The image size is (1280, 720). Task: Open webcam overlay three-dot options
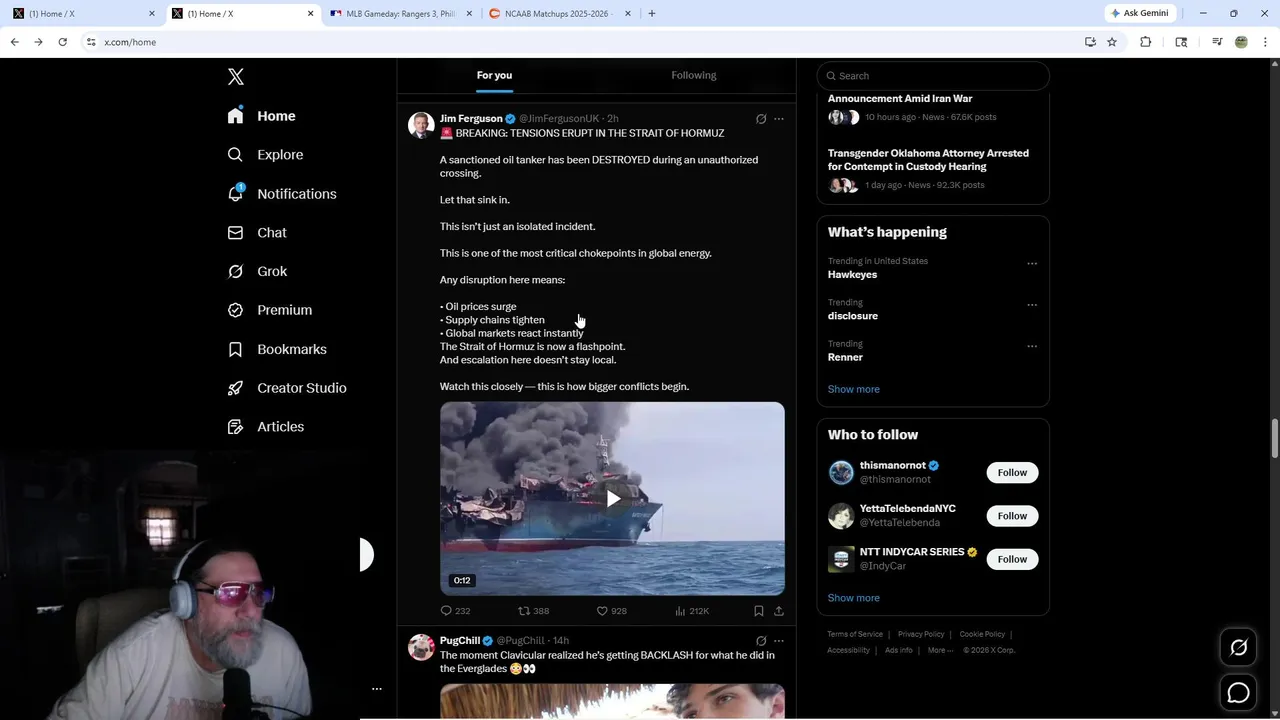tap(377, 689)
